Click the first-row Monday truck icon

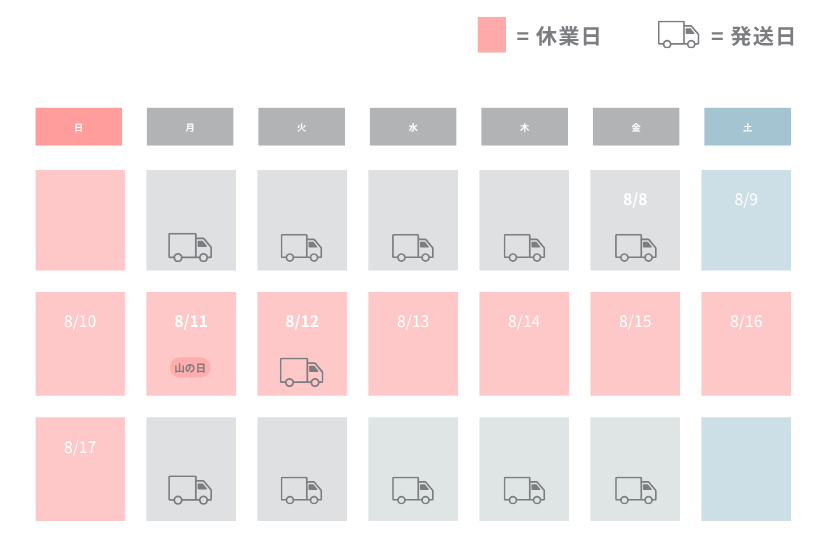coord(190,247)
